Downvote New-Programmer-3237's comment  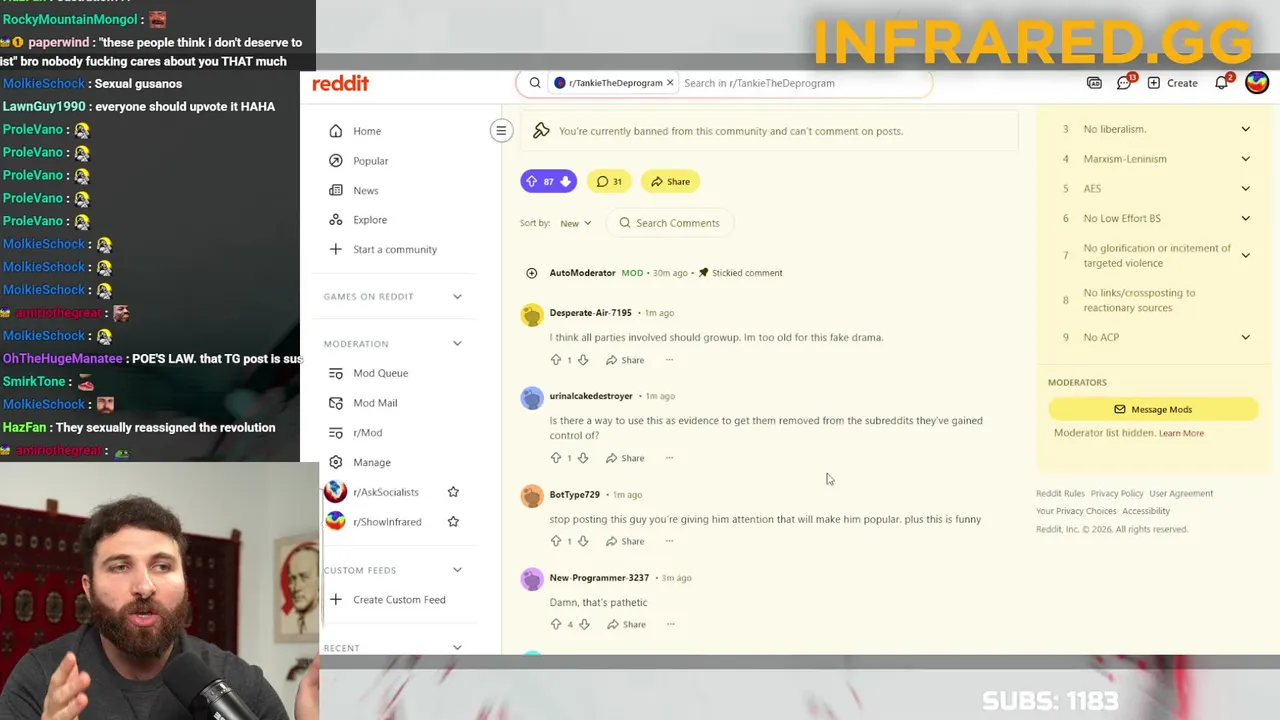point(585,624)
